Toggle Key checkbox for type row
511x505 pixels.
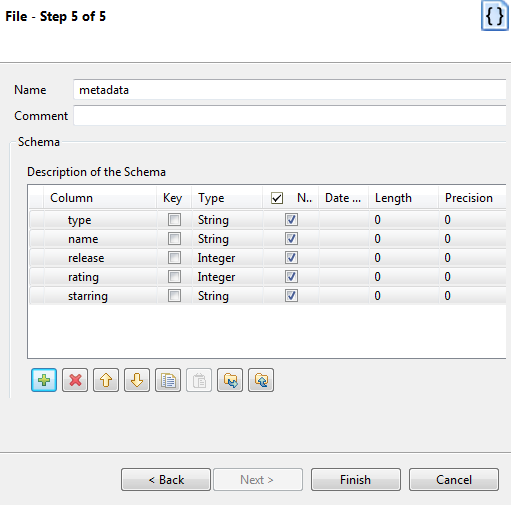pyautogui.click(x=174, y=220)
